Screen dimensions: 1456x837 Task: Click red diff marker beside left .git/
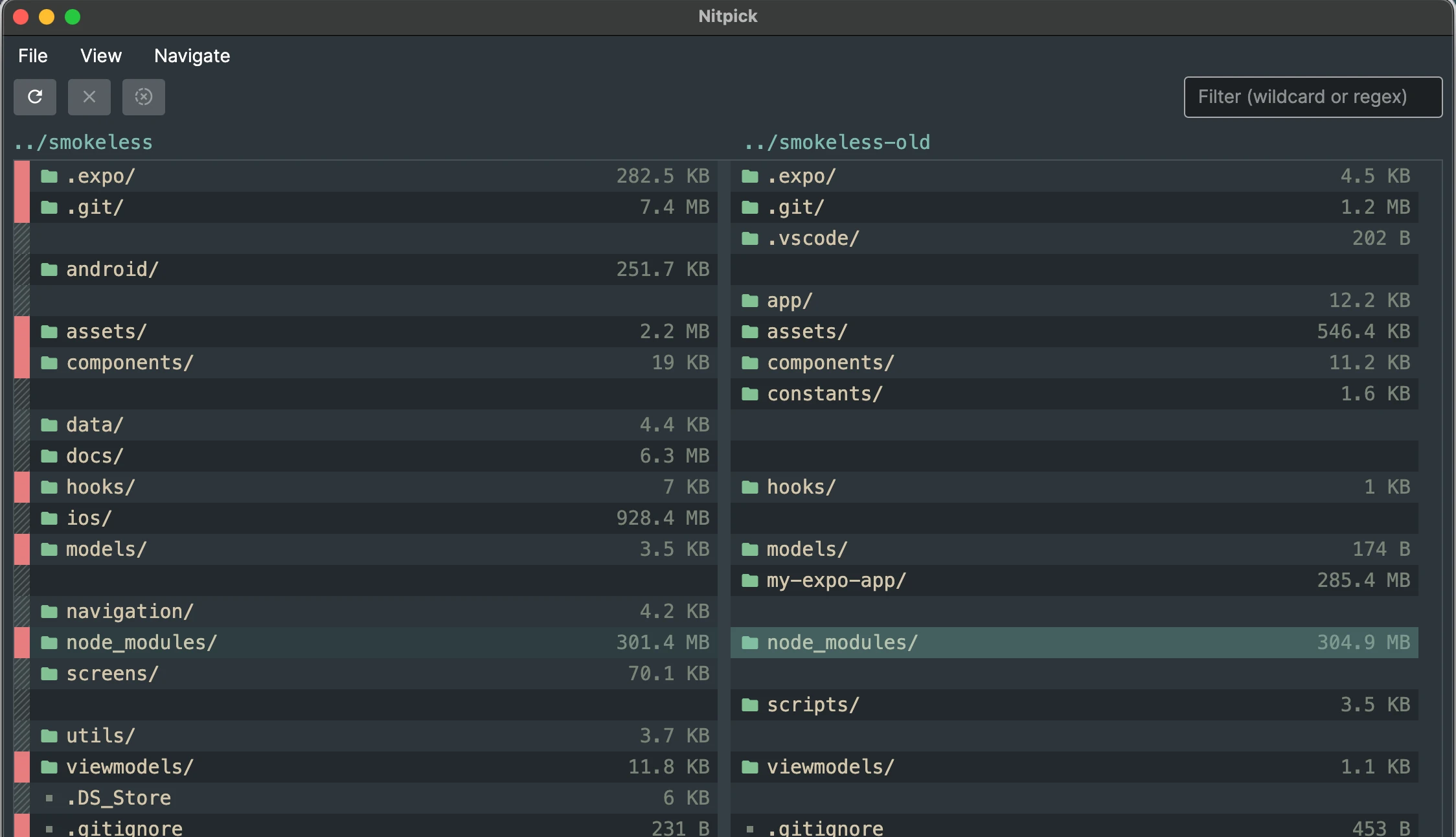(x=22, y=207)
